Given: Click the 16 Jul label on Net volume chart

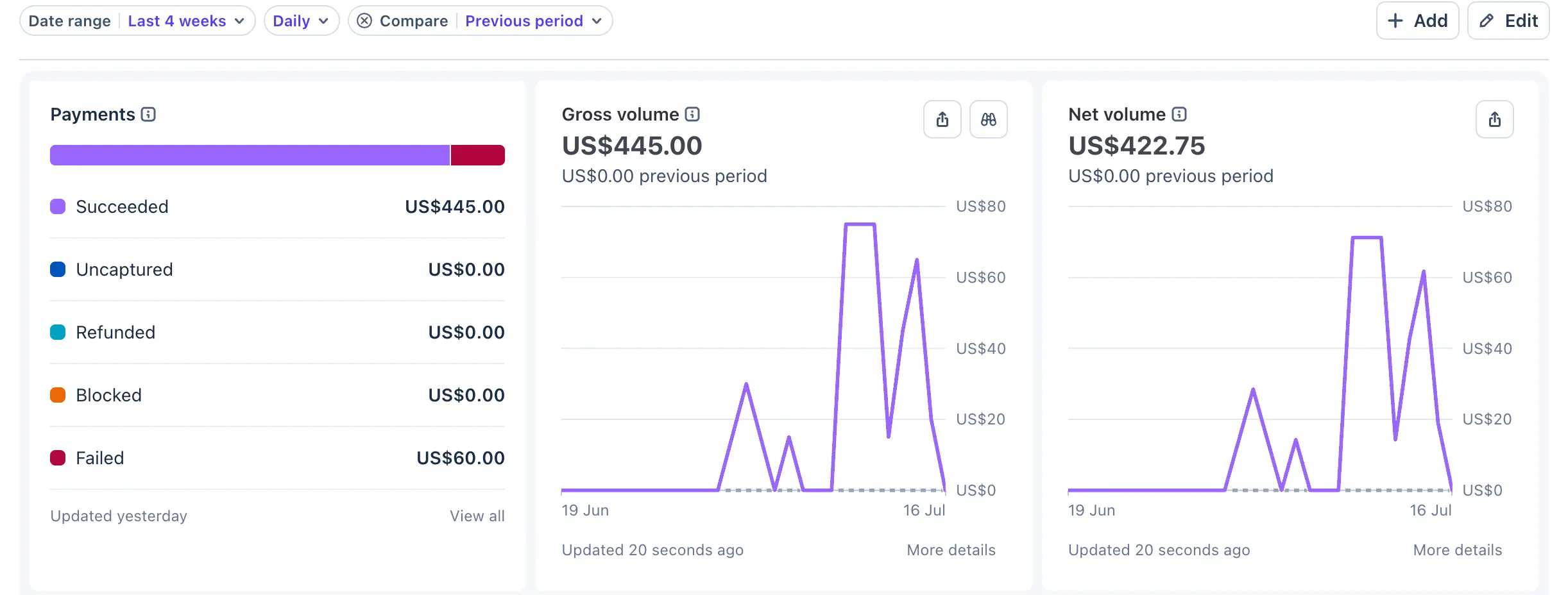Looking at the screenshot, I should tap(1430, 510).
